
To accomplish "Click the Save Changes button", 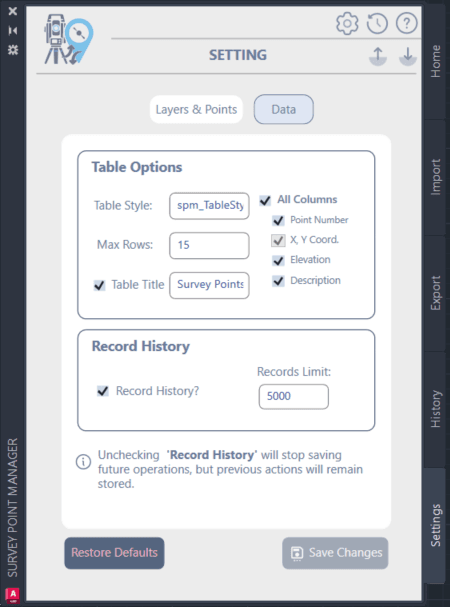I will pos(335,553).
